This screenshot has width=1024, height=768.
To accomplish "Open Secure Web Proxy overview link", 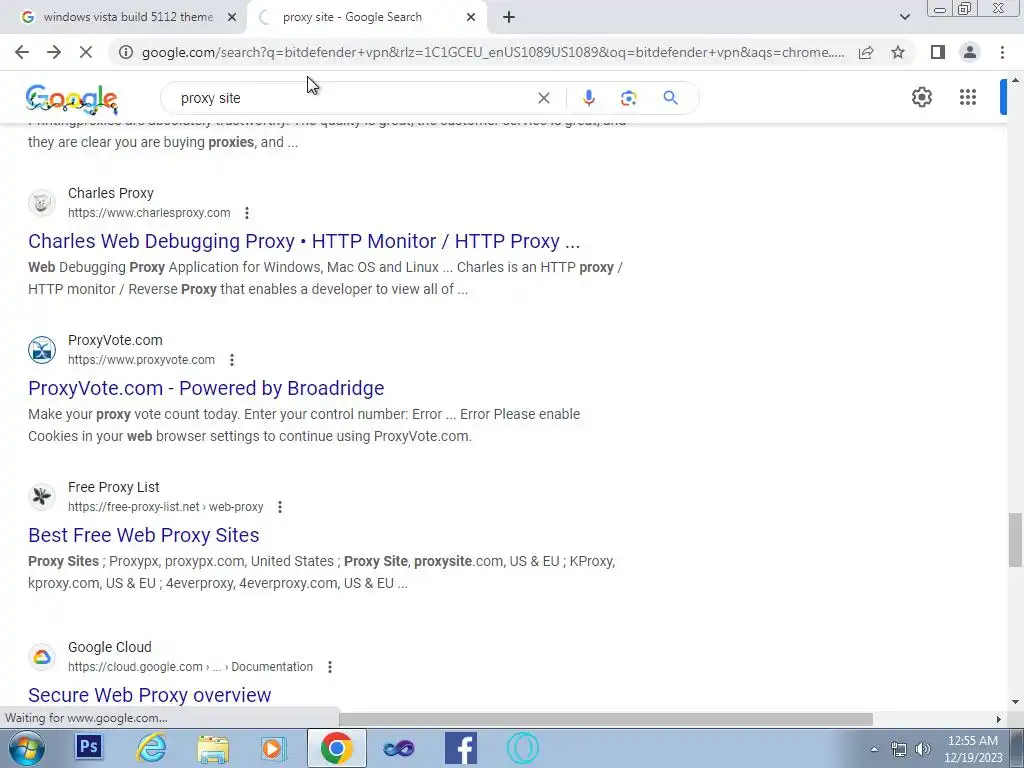I will click(150, 695).
